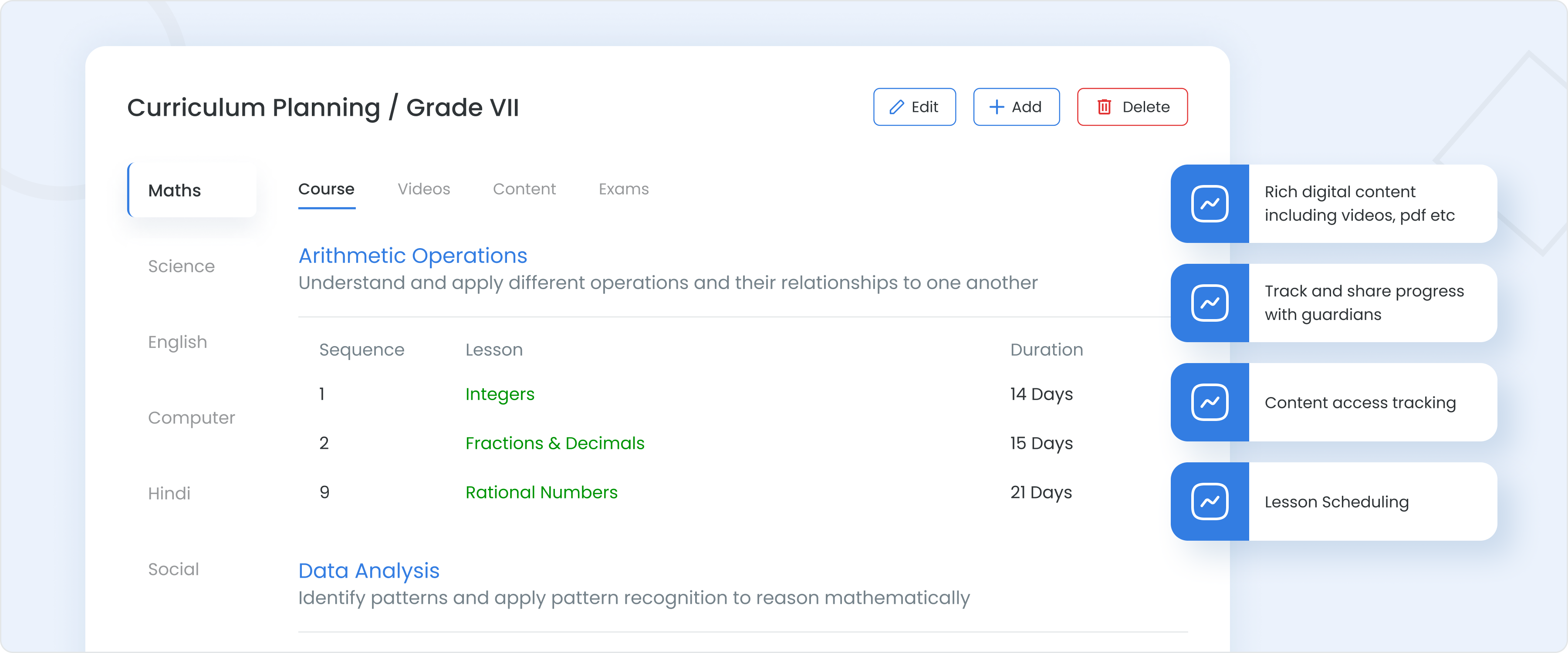Select Science subject in sidebar

(181, 266)
